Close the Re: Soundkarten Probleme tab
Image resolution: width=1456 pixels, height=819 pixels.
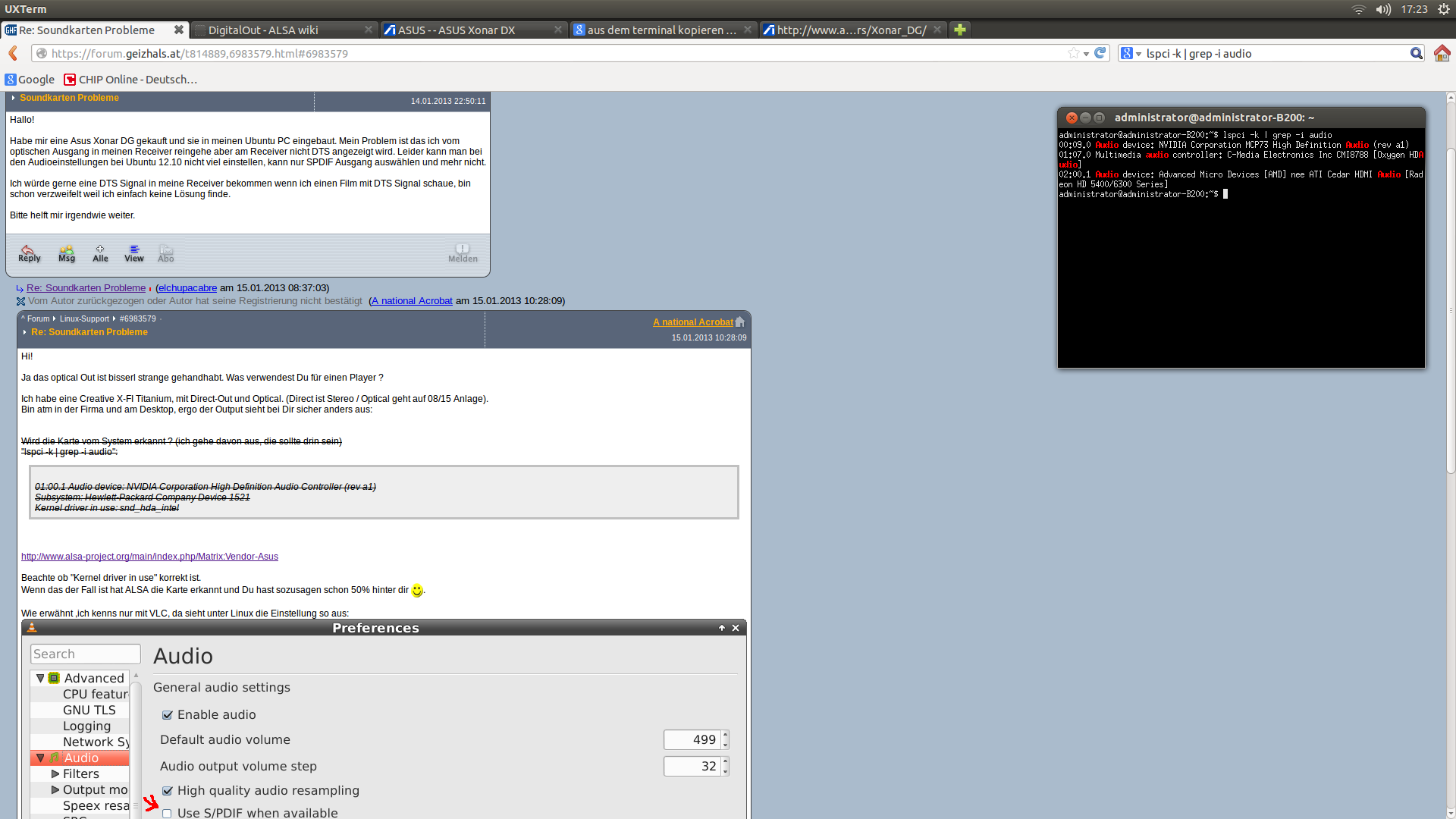(178, 30)
